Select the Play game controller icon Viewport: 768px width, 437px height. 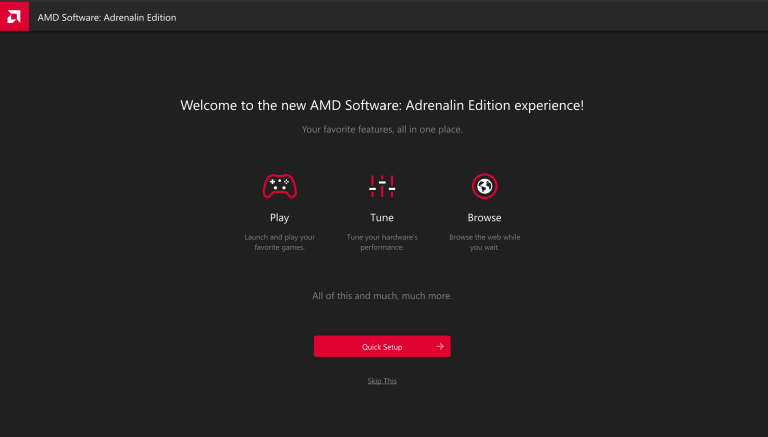(279, 186)
